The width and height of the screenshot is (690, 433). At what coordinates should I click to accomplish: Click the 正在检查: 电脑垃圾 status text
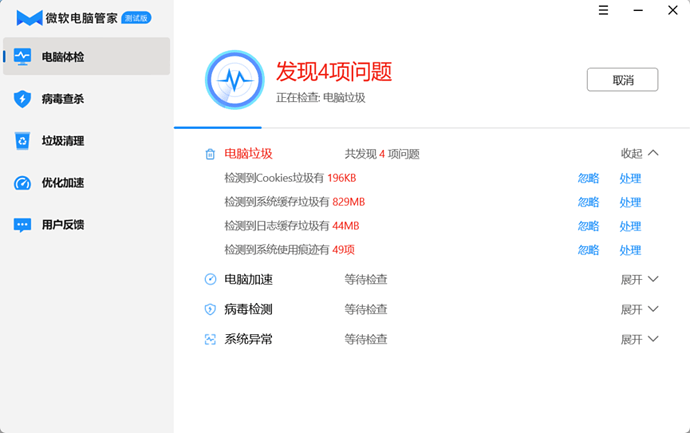(x=321, y=98)
